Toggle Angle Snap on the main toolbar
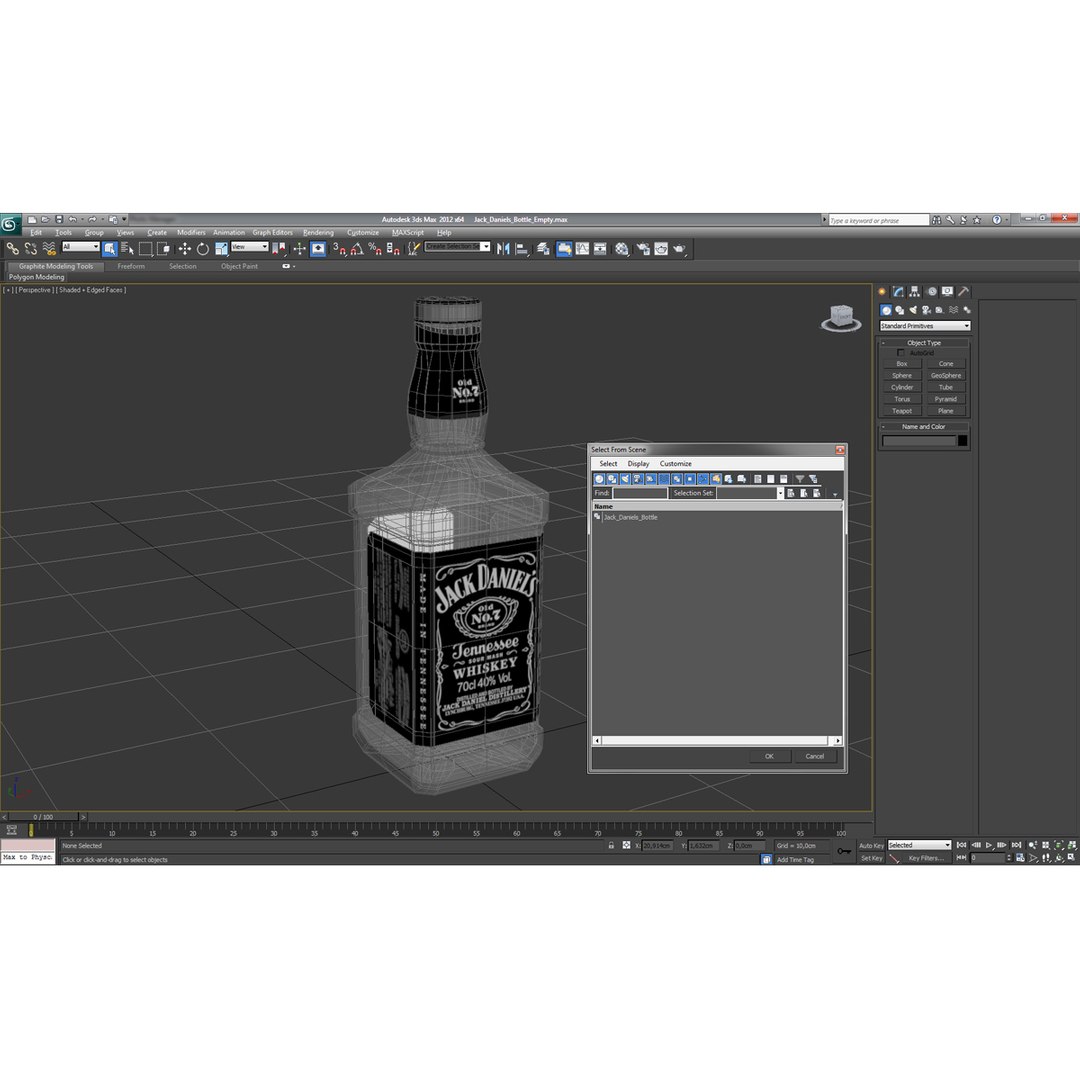The height and width of the screenshot is (1080, 1080). [357, 249]
